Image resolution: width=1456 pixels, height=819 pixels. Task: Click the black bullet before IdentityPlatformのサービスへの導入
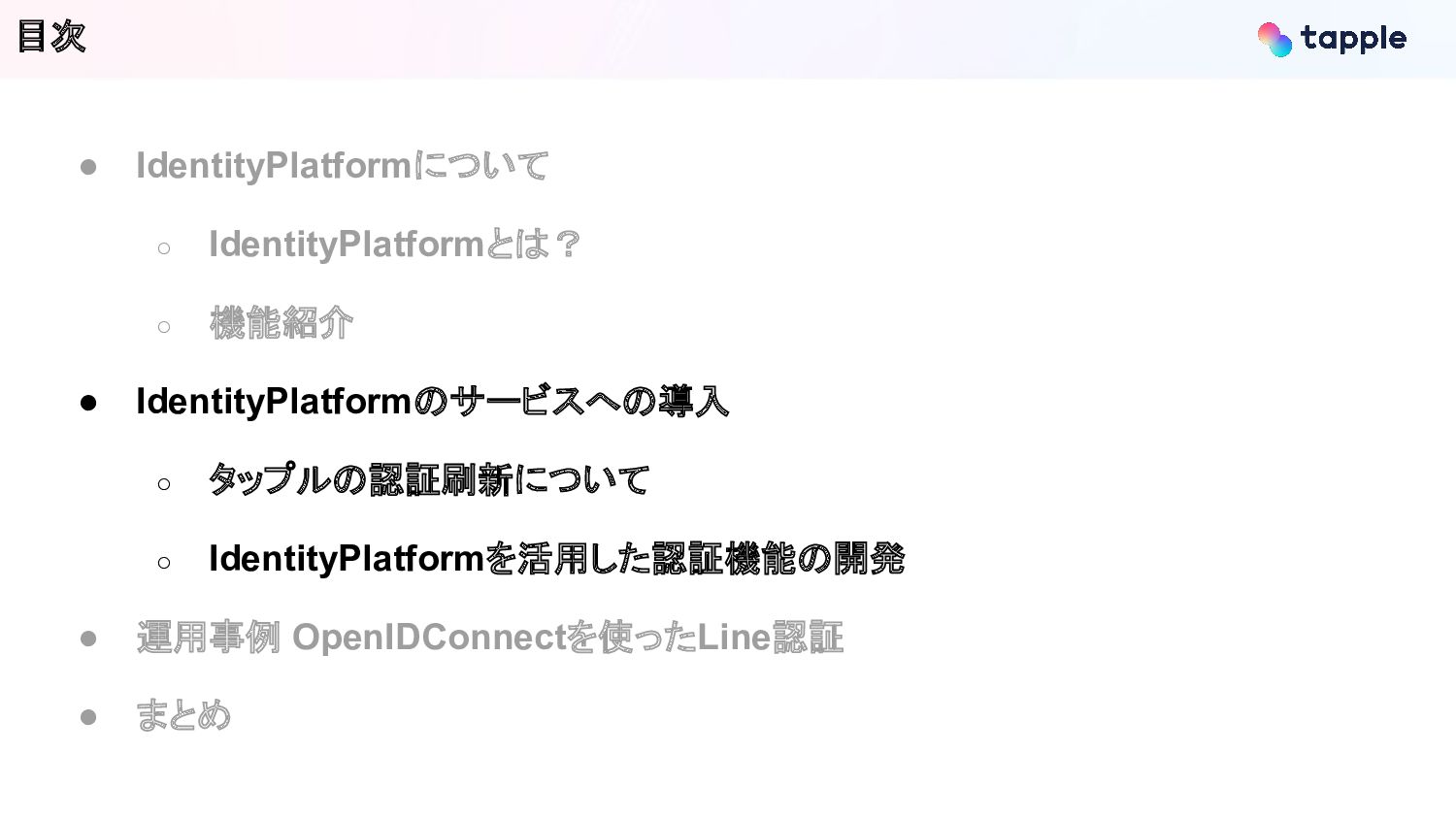[88, 404]
